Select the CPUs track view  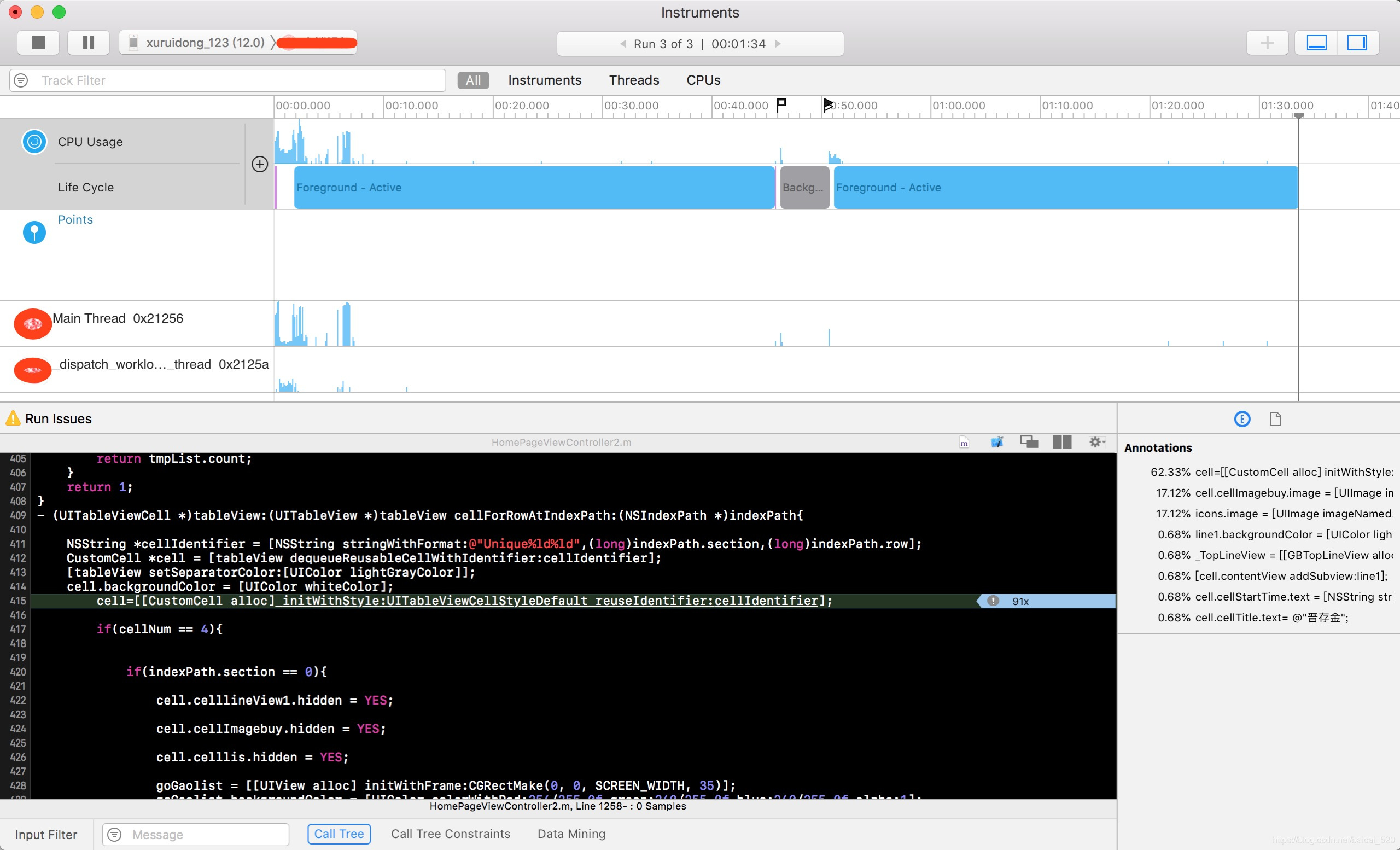(703, 81)
